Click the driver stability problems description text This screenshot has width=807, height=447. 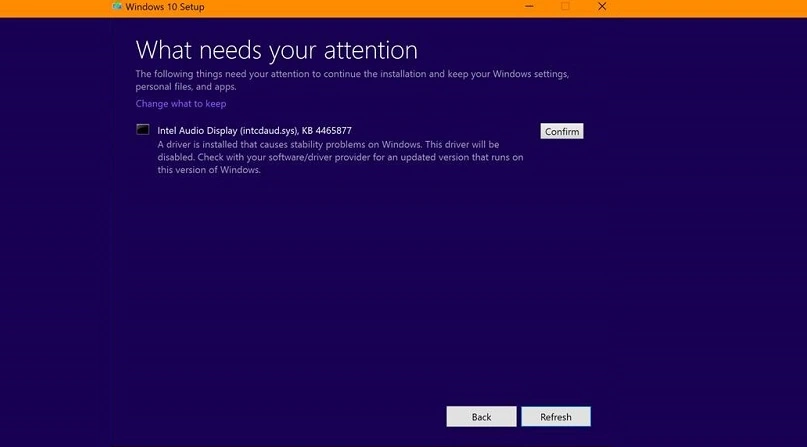(340, 157)
